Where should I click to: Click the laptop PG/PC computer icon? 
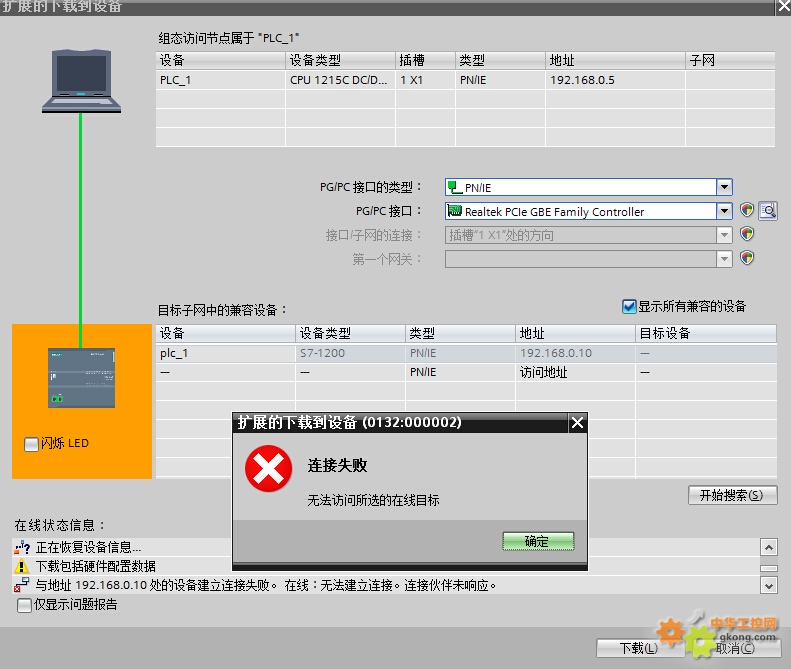pyautogui.click(x=81, y=81)
